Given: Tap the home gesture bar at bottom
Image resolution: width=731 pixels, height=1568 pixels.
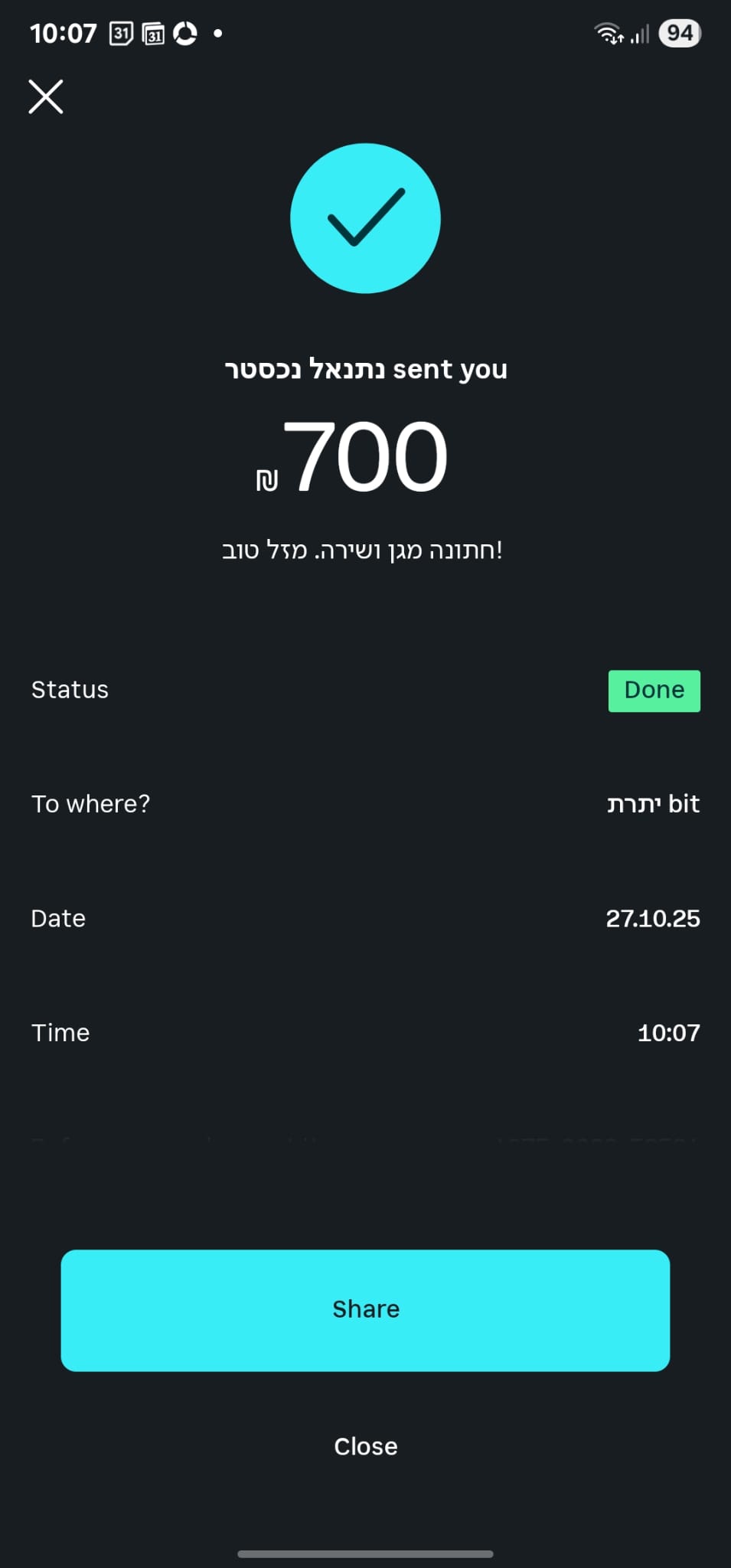Looking at the screenshot, I should click(x=365, y=1554).
